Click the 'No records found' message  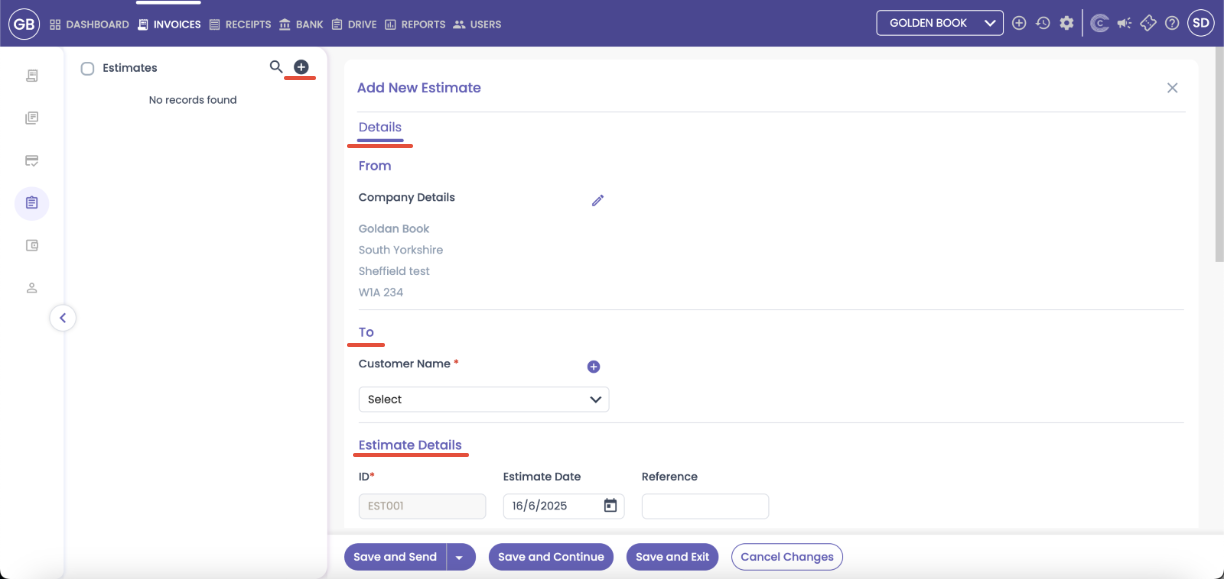pyautogui.click(x=193, y=100)
